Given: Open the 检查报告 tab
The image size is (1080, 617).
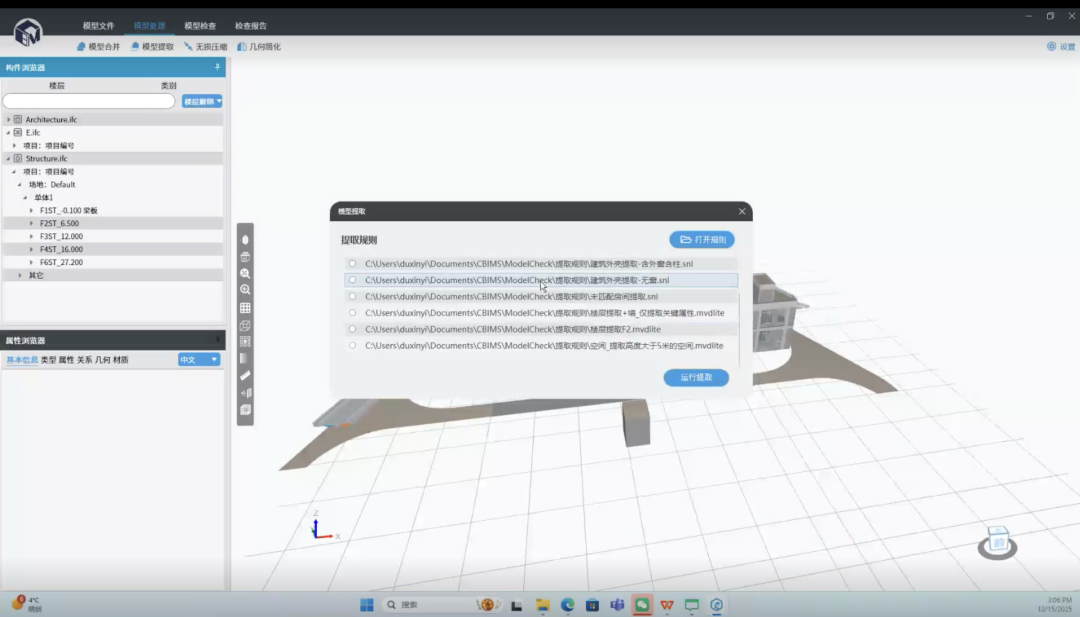Looking at the screenshot, I should 251,26.
